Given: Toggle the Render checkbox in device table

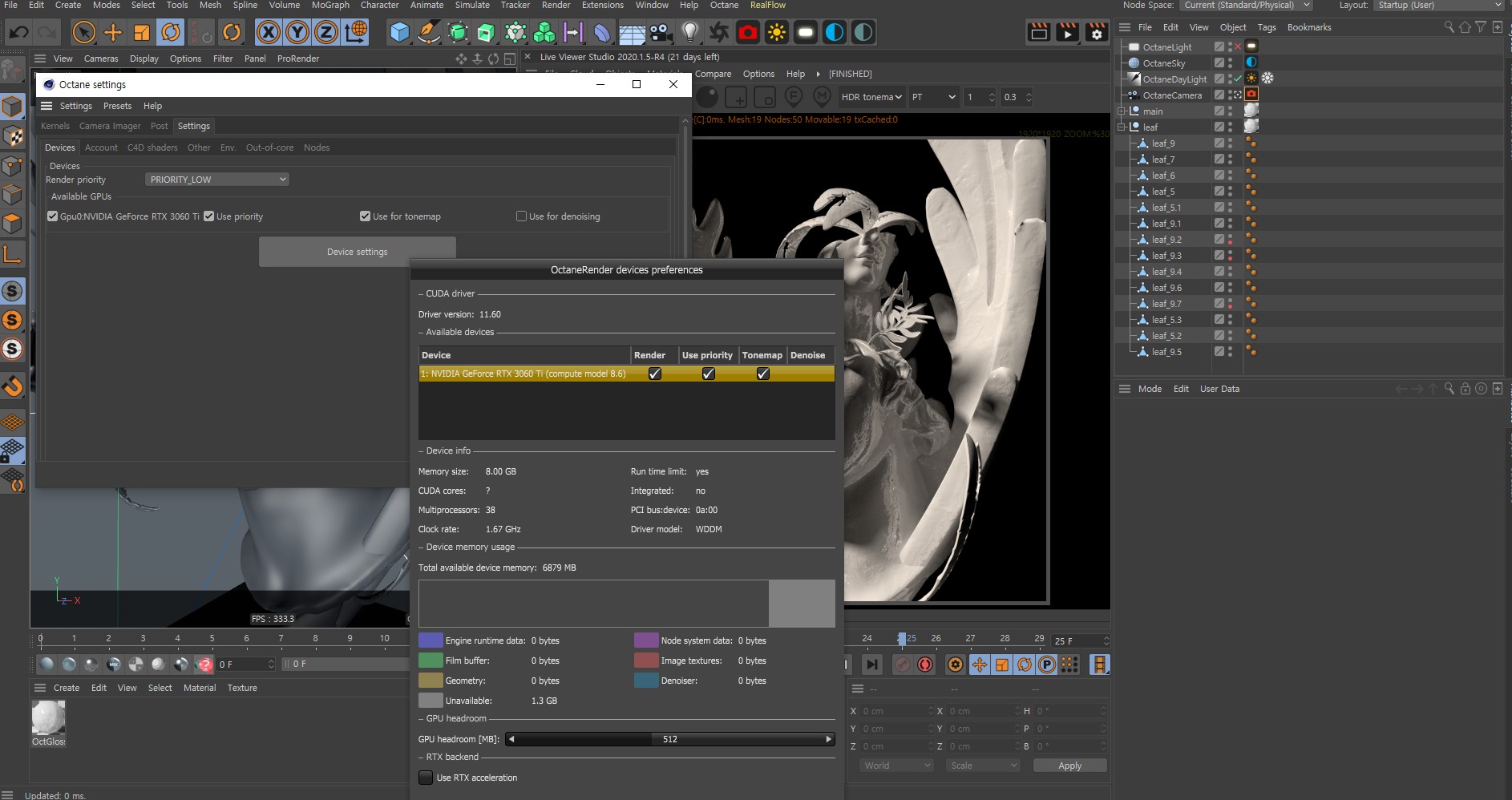Looking at the screenshot, I should pos(655,374).
